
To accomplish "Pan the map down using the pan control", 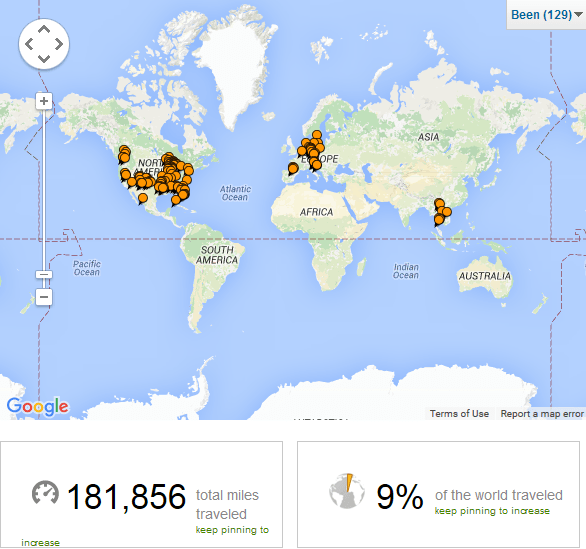I will point(44,59).
